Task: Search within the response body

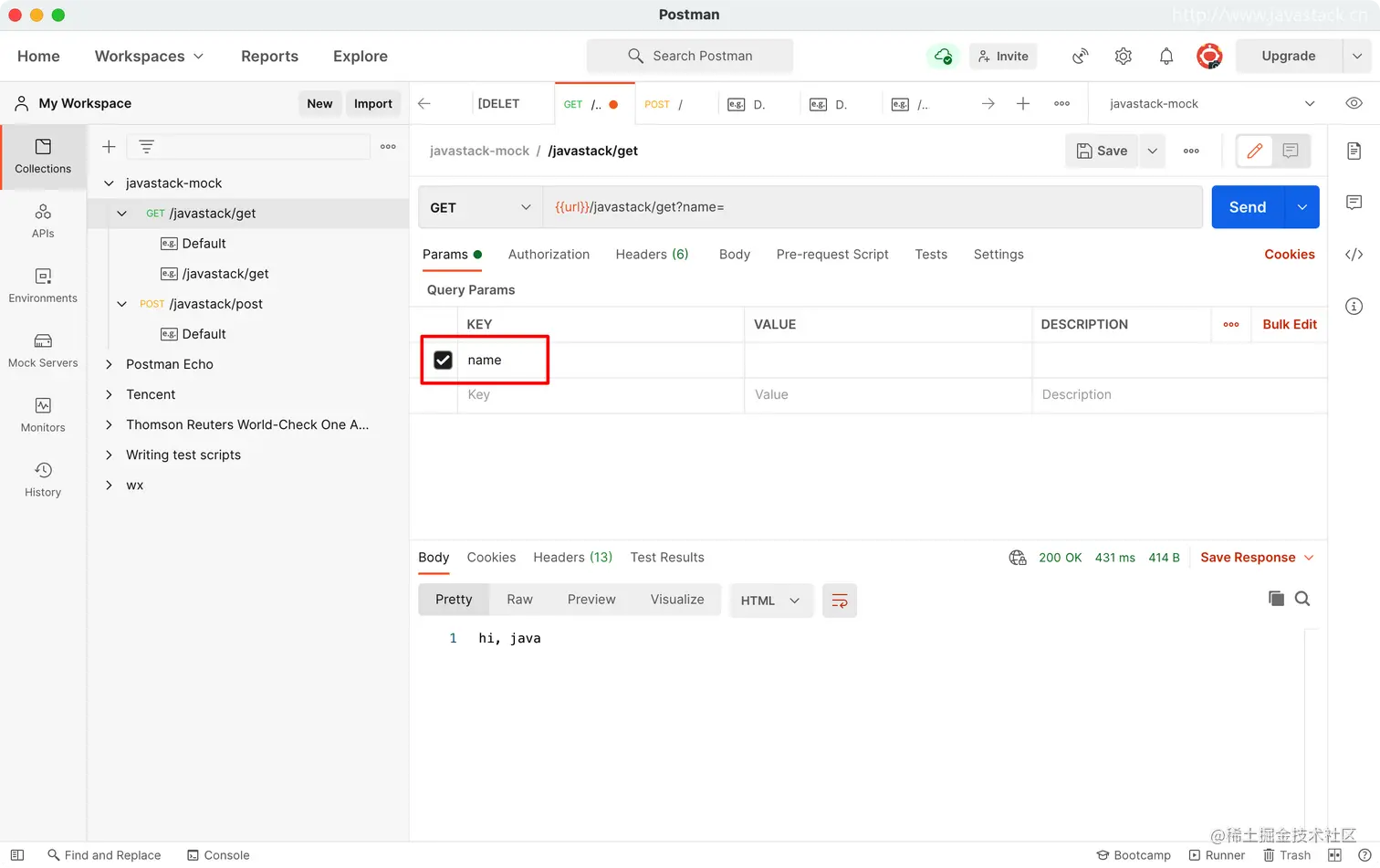Action: coord(1302,599)
